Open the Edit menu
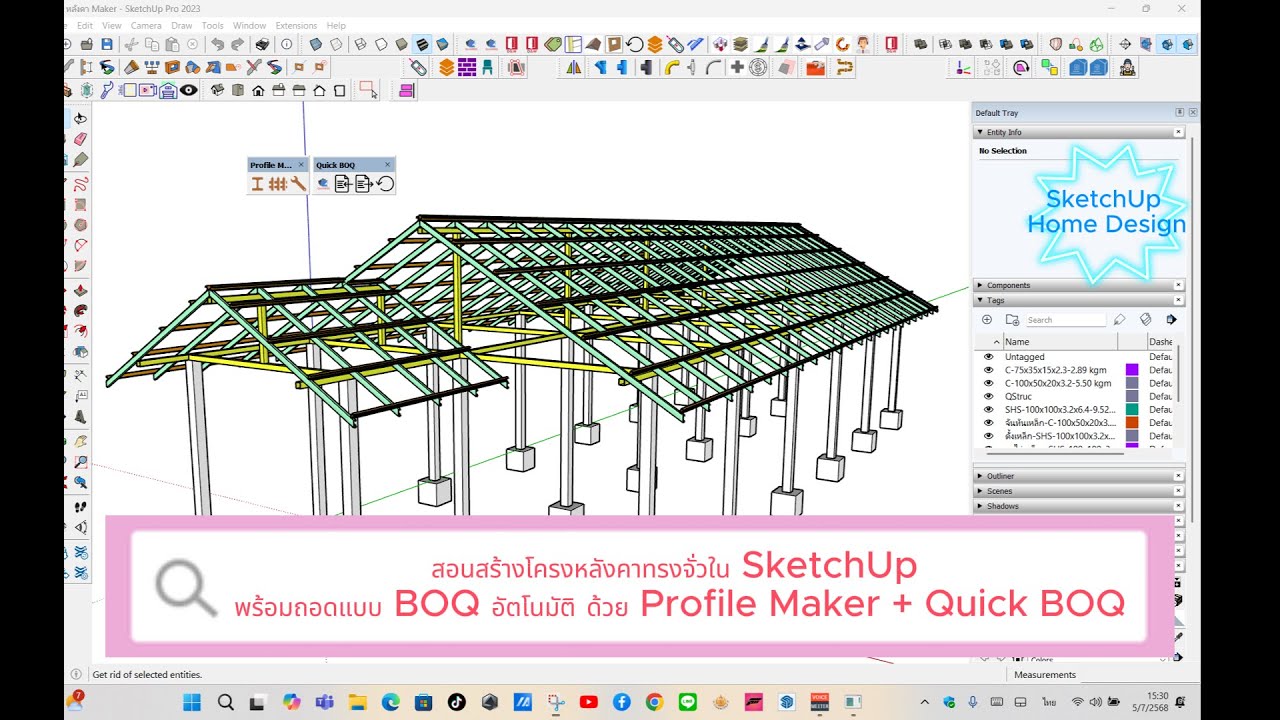The image size is (1280, 720). pyautogui.click(x=85, y=25)
